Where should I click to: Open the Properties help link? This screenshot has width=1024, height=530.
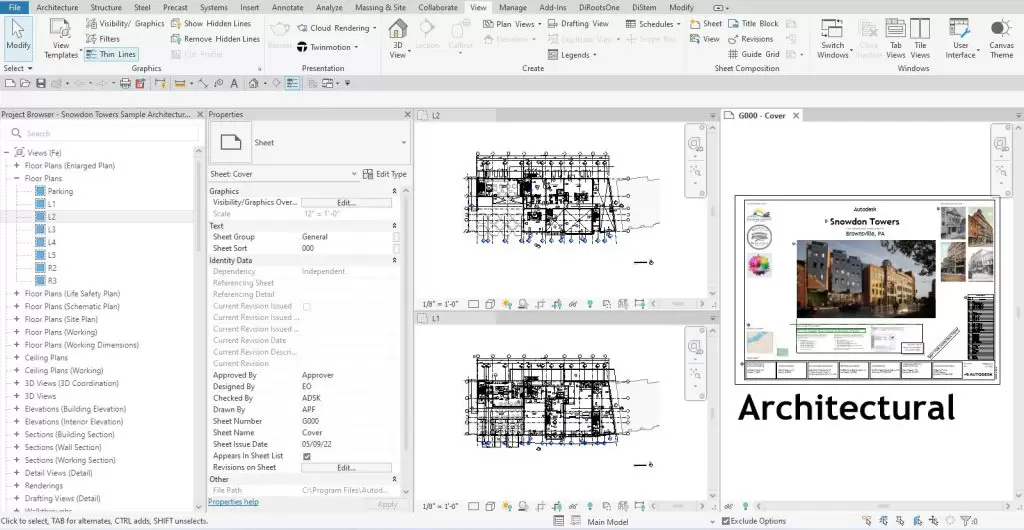click(233, 502)
